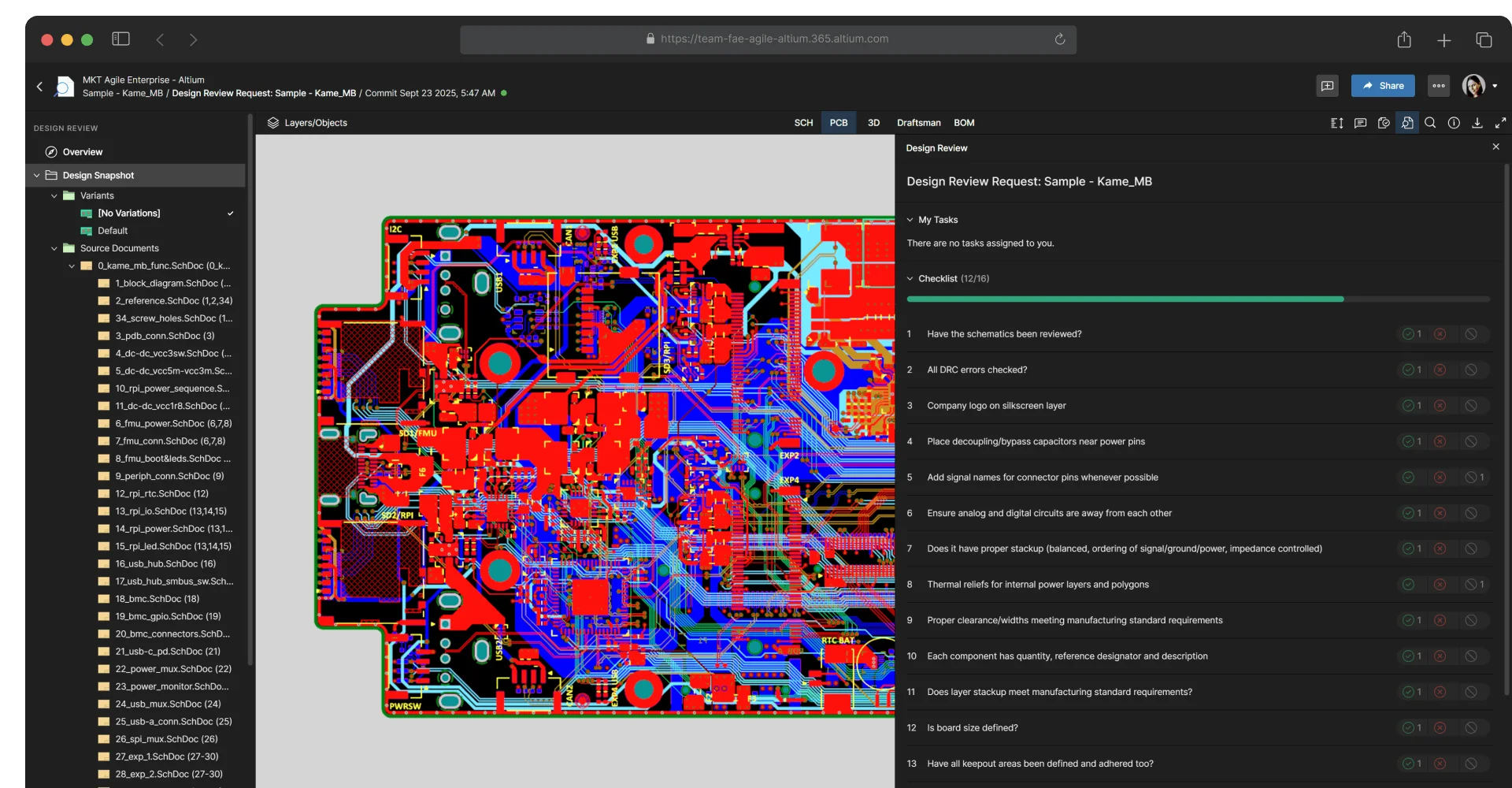
Task: Mark item 12 Is board size defined not applicable
Action: (x=1470, y=728)
